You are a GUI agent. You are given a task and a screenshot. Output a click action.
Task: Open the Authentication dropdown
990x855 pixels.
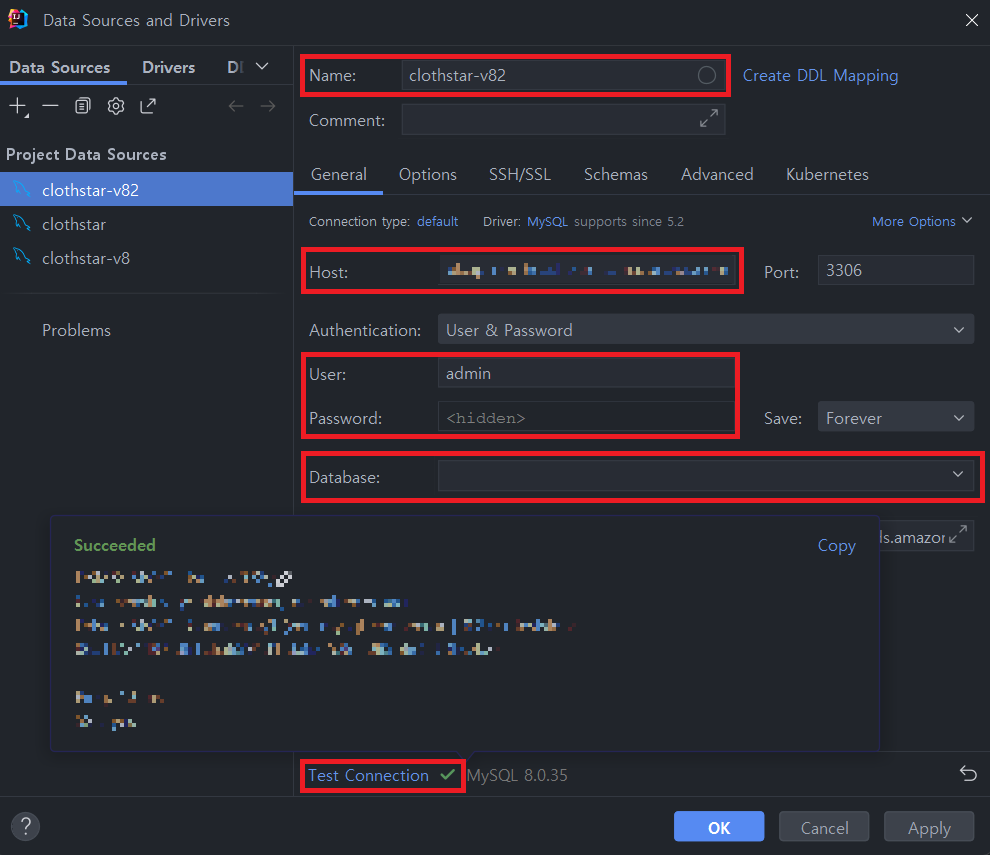click(705, 330)
